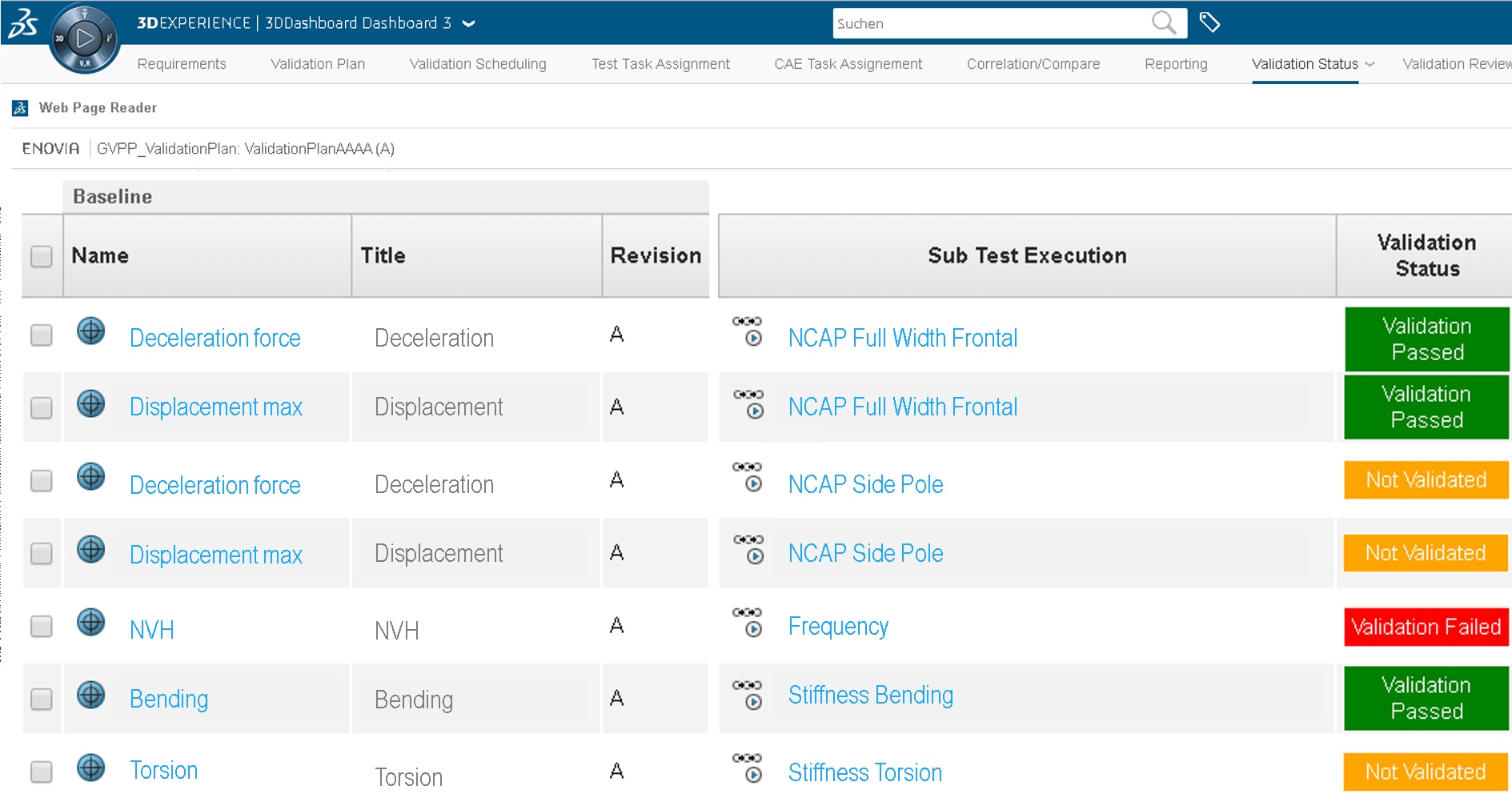Toggle the select-all checkbox in header
Image resolution: width=1512 pixels, height=806 pixels.
tap(42, 256)
